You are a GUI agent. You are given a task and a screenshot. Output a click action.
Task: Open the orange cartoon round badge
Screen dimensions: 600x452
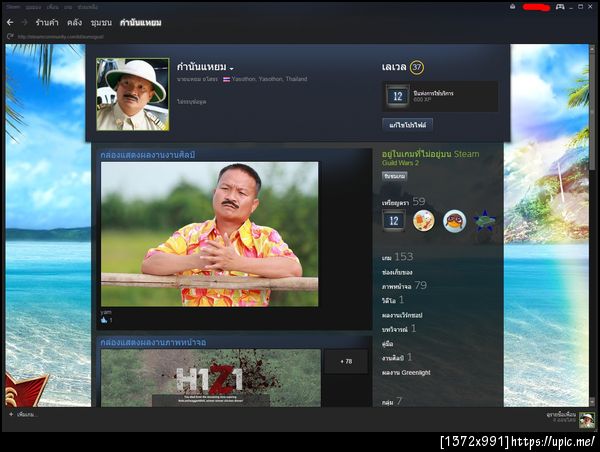coord(424,220)
